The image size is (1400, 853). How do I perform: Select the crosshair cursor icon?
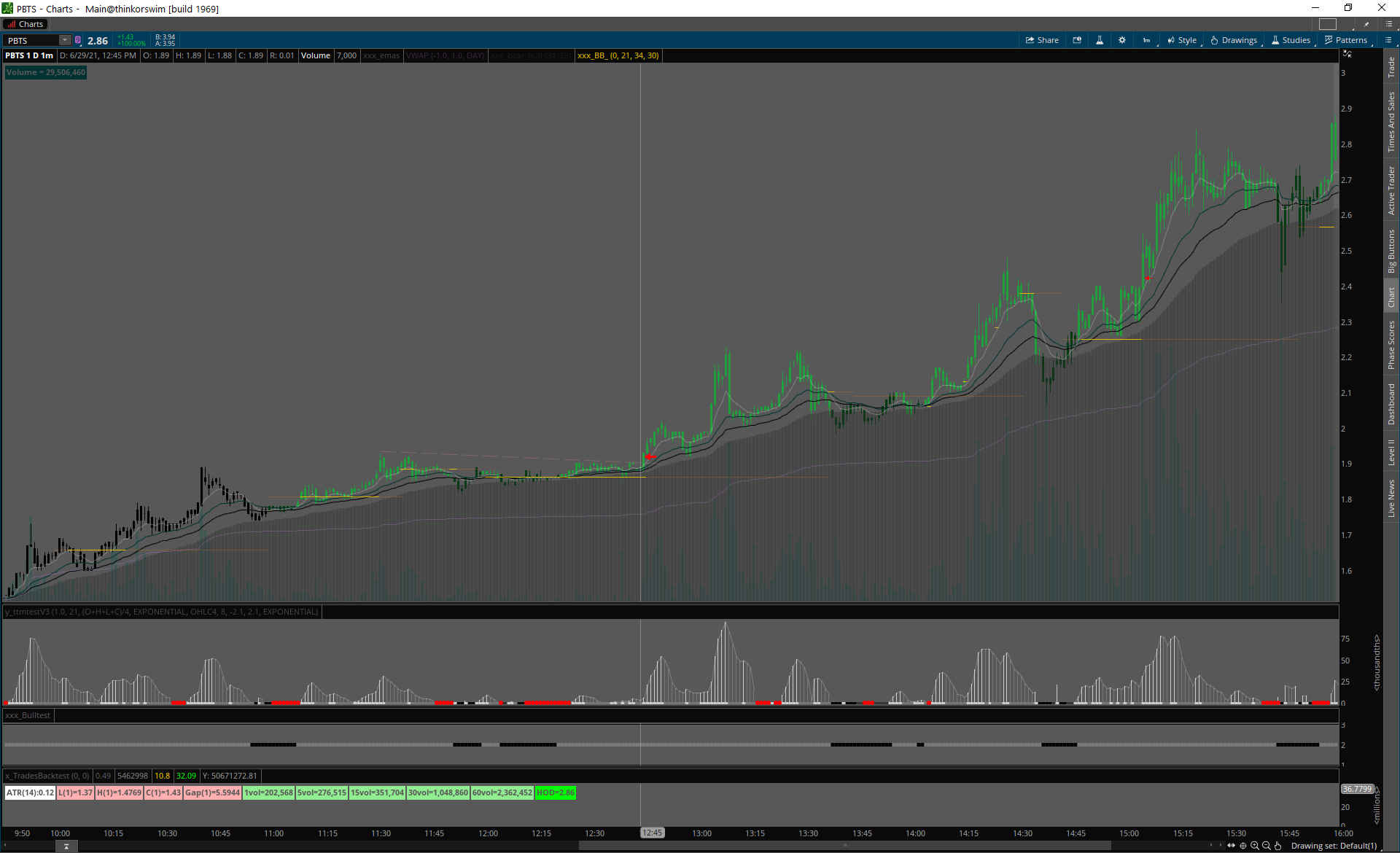(1243, 846)
